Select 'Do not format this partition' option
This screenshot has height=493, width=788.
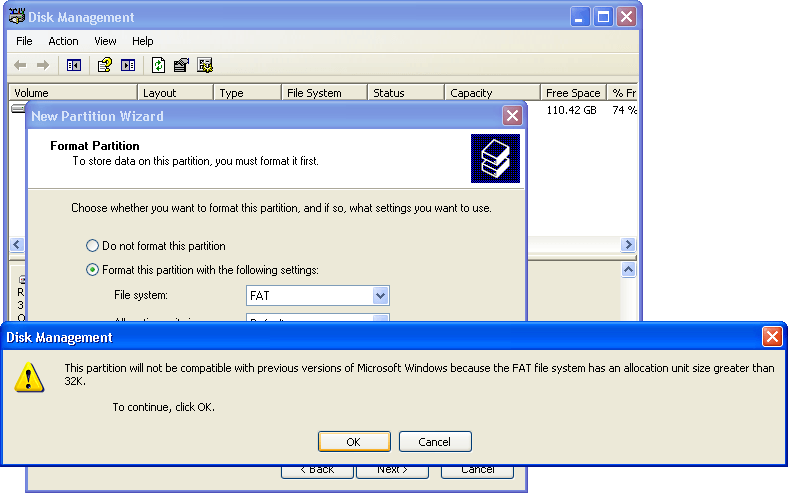coord(156,246)
